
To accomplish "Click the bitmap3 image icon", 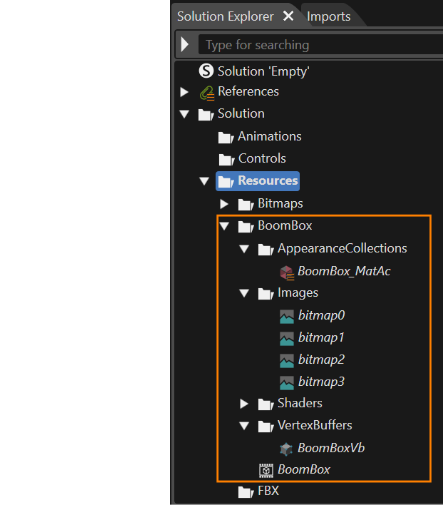I will (287, 383).
